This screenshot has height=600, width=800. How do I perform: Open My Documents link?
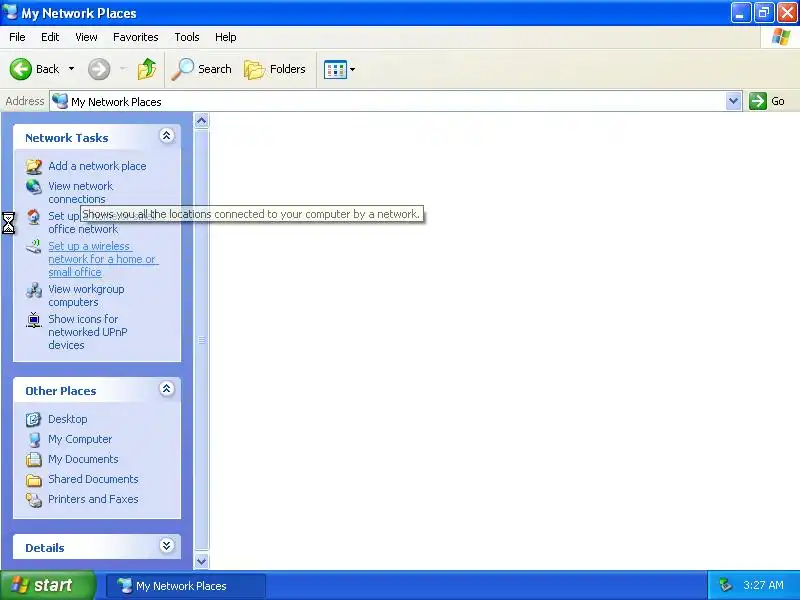[83, 459]
